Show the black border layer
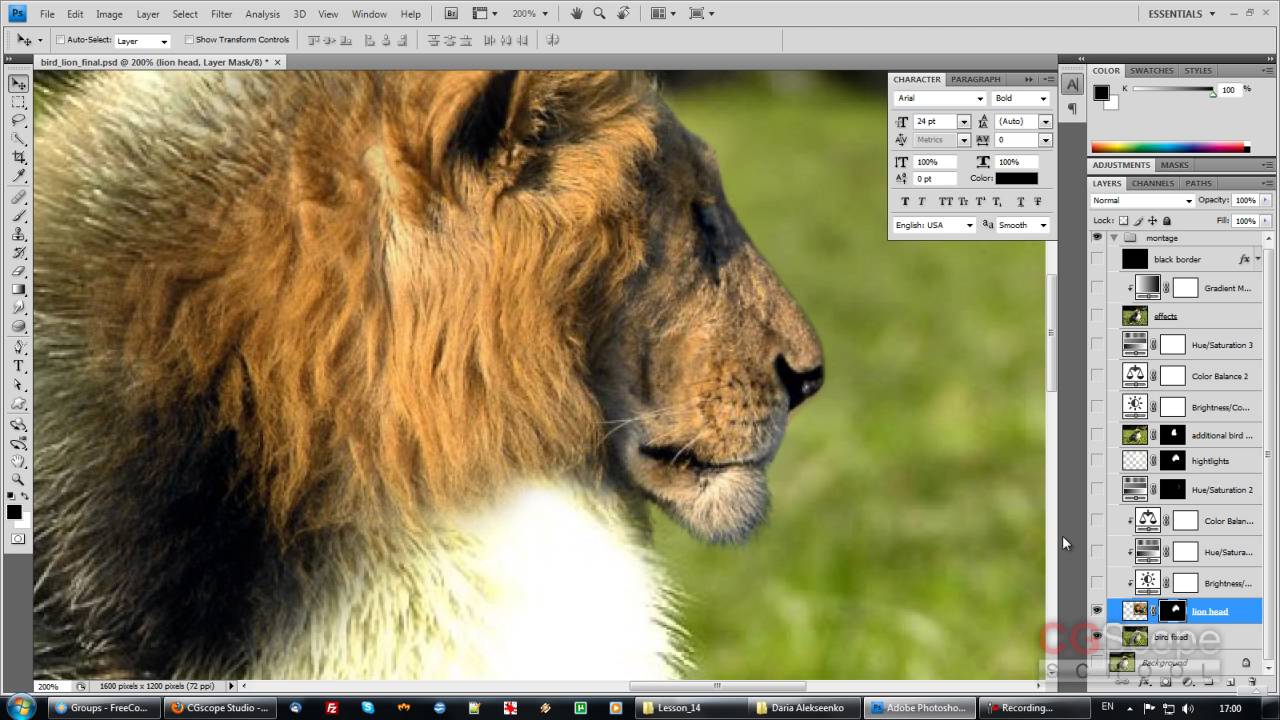This screenshot has height=720, width=1280. [1098, 259]
